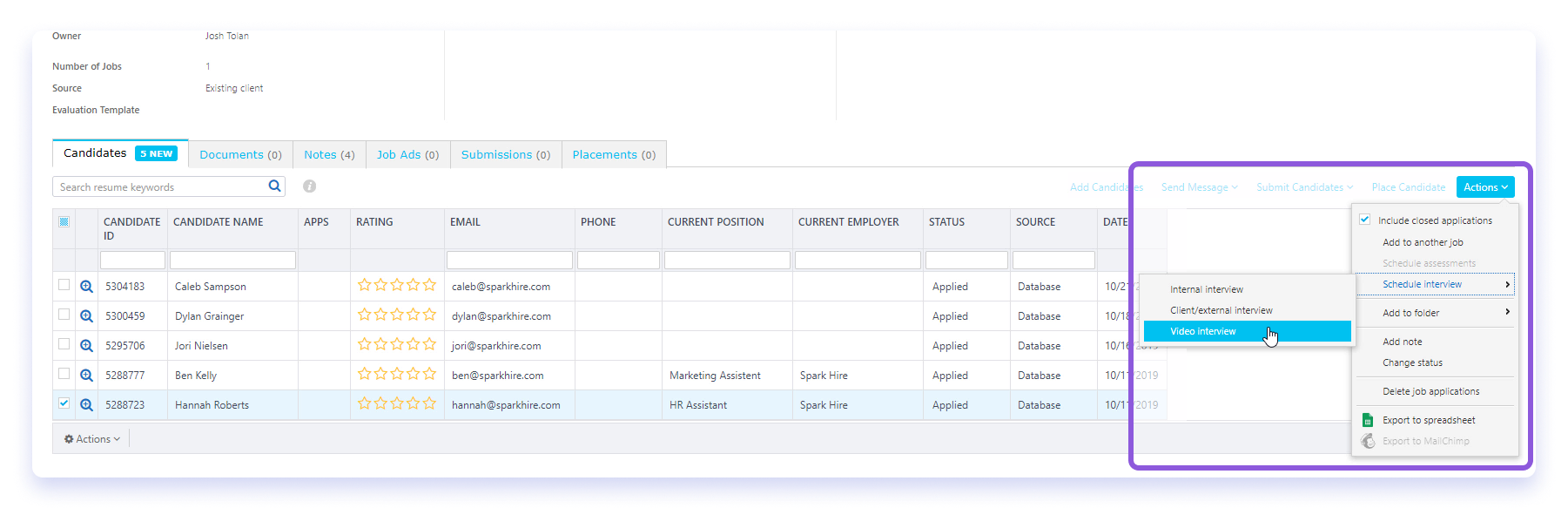Select the Jori Nielsen row checkbox
This screenshot has width=1568, height=508.
pos(64,343)
